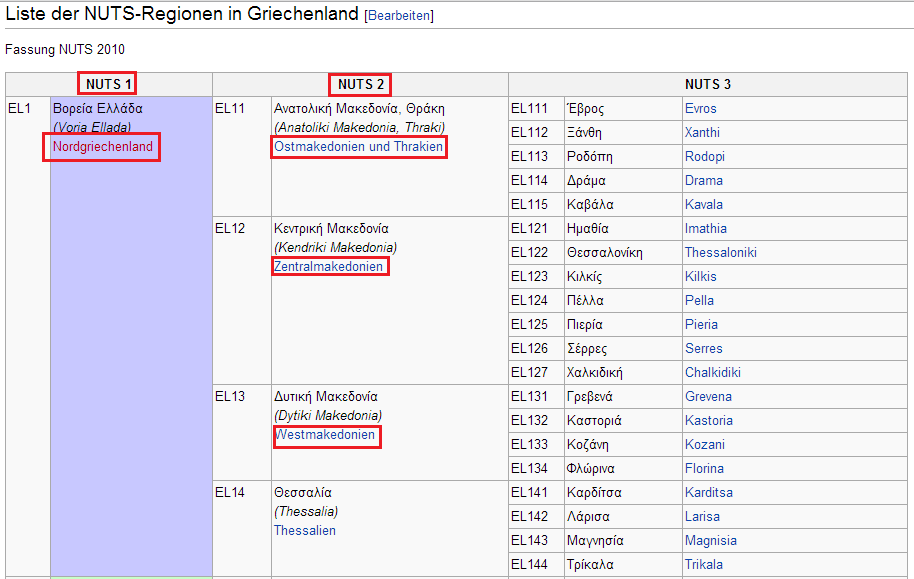Click the Bearbeiten edit link

pos(399,16)
